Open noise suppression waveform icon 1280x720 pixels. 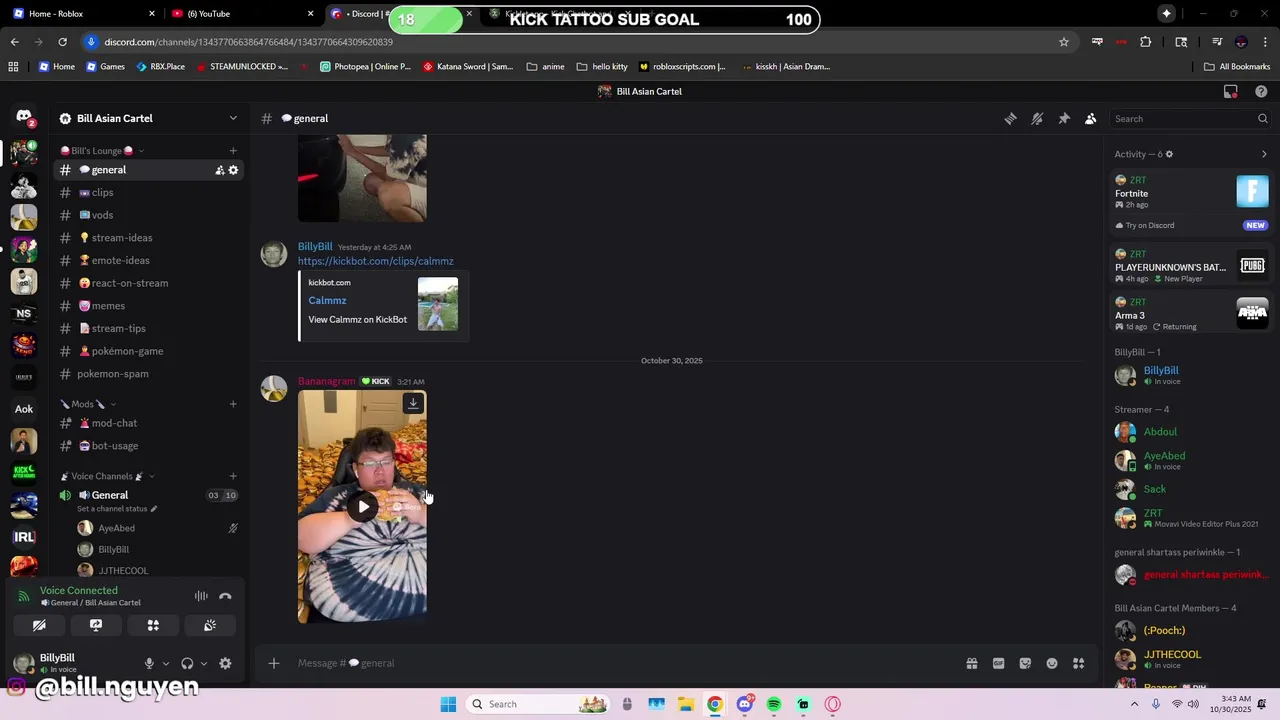click(x=201, y=596)
